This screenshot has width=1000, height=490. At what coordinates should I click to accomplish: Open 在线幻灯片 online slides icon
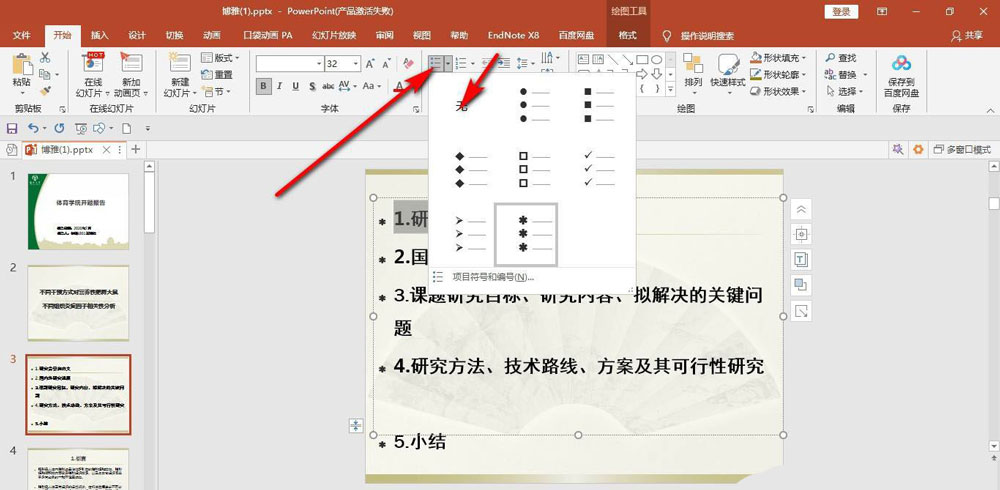pyautogui.click(x=93, y=63)
